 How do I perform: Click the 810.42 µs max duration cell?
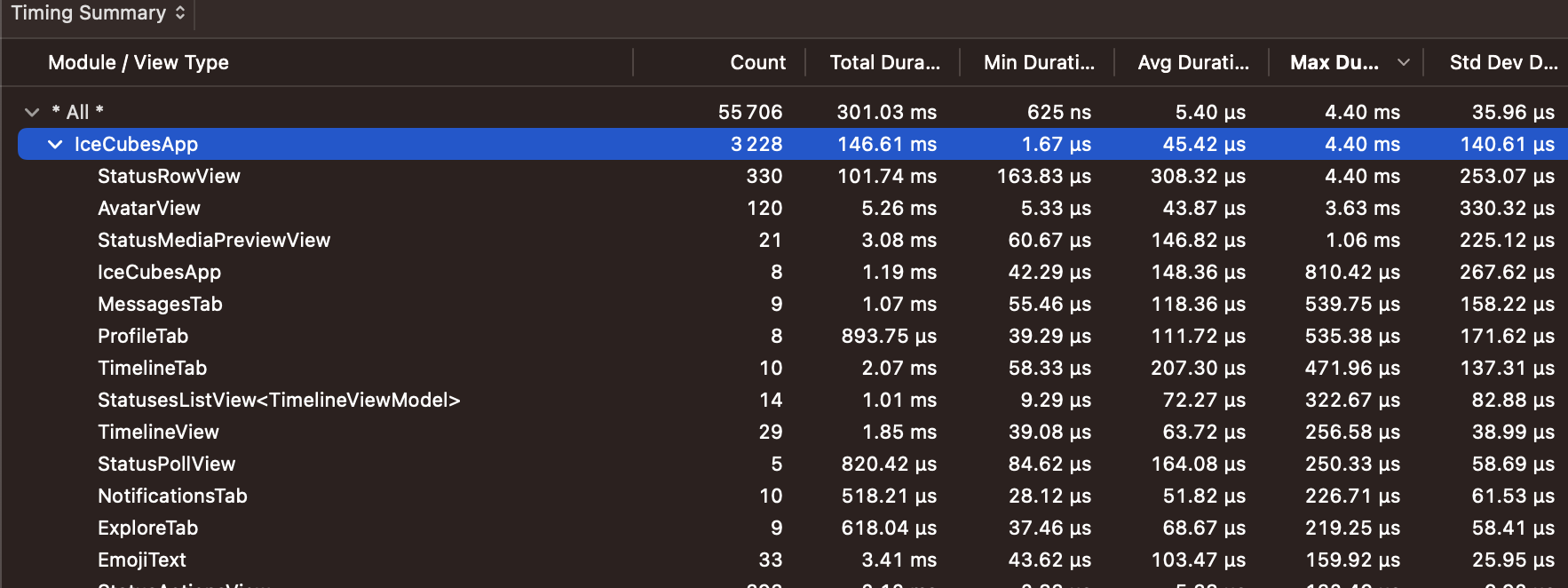(x=1352, y=272)
